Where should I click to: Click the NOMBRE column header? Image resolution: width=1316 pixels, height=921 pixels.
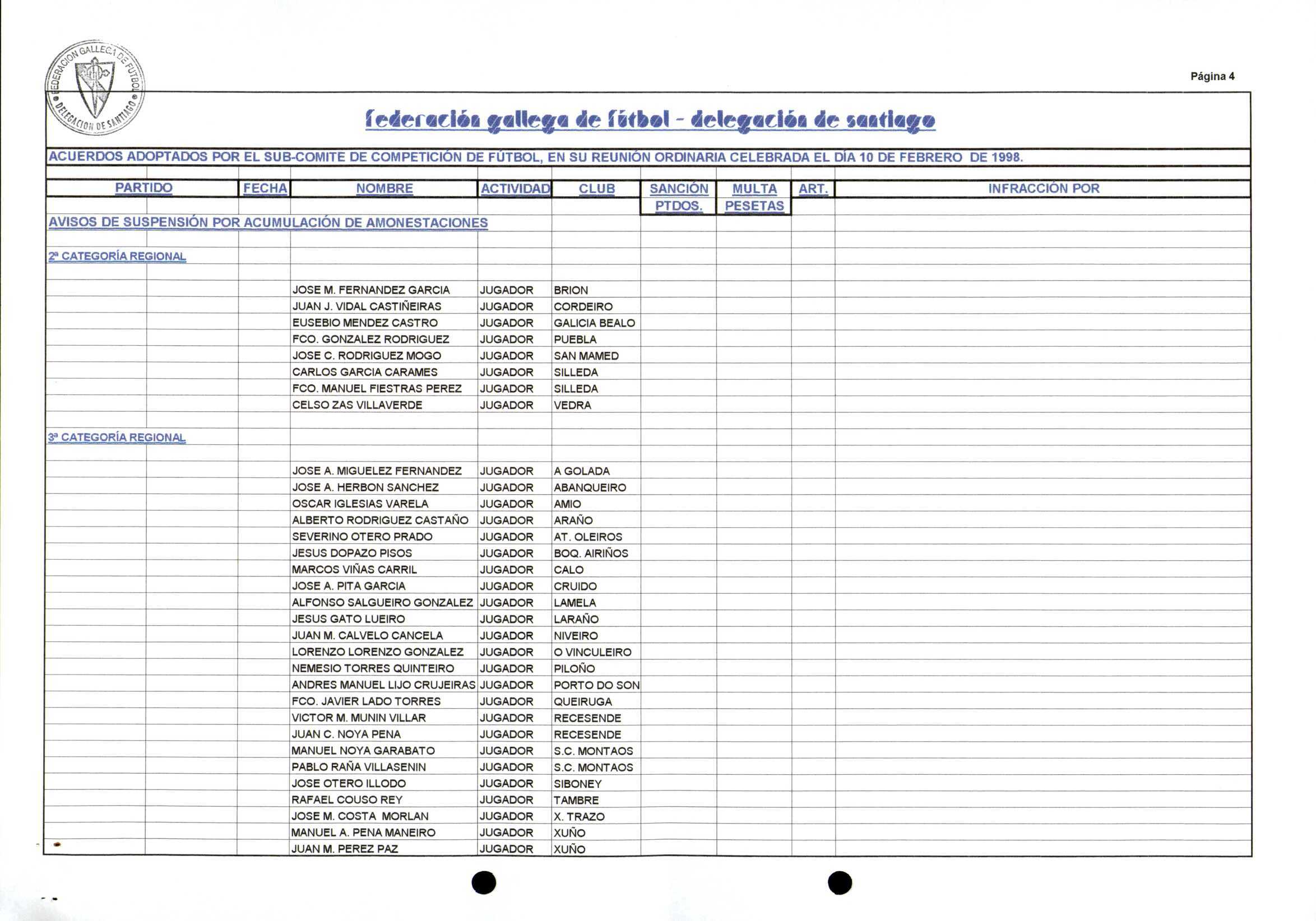coord(384,188)
